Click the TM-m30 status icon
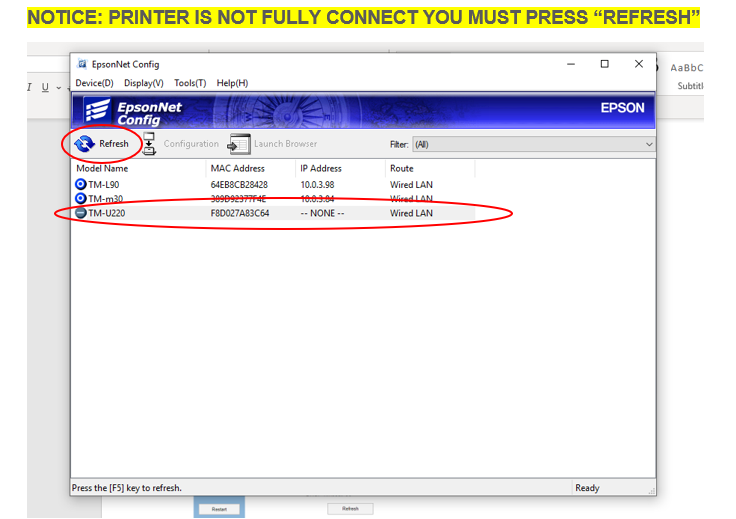 81,198
